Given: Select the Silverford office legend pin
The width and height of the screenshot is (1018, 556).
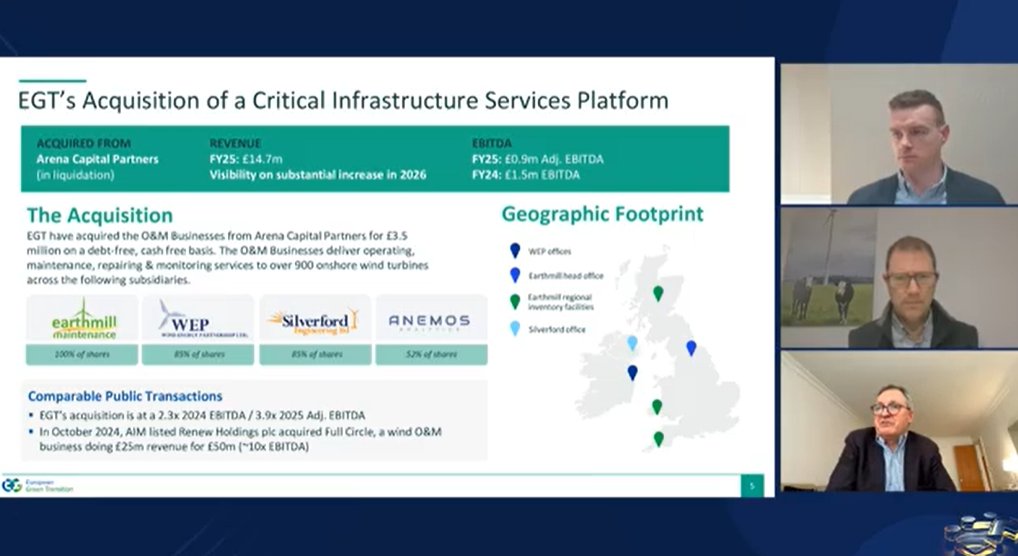Looking at the screenshot, I should [515, 329].
